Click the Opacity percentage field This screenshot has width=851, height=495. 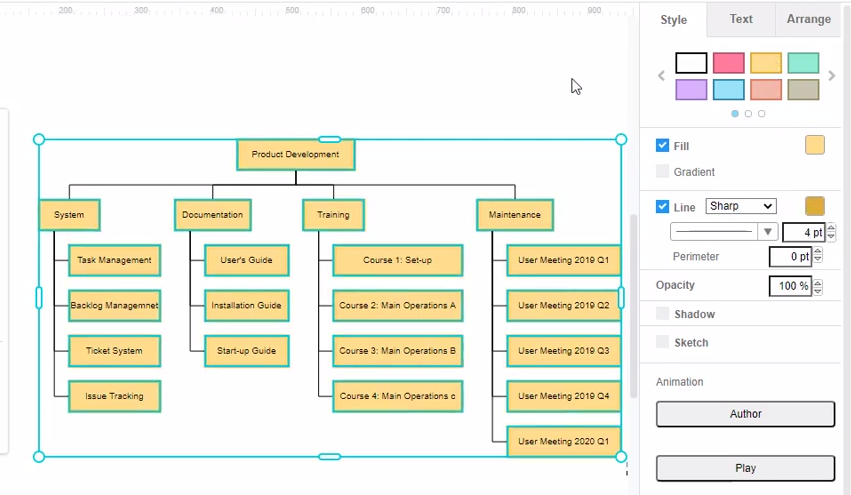point(789,287)
